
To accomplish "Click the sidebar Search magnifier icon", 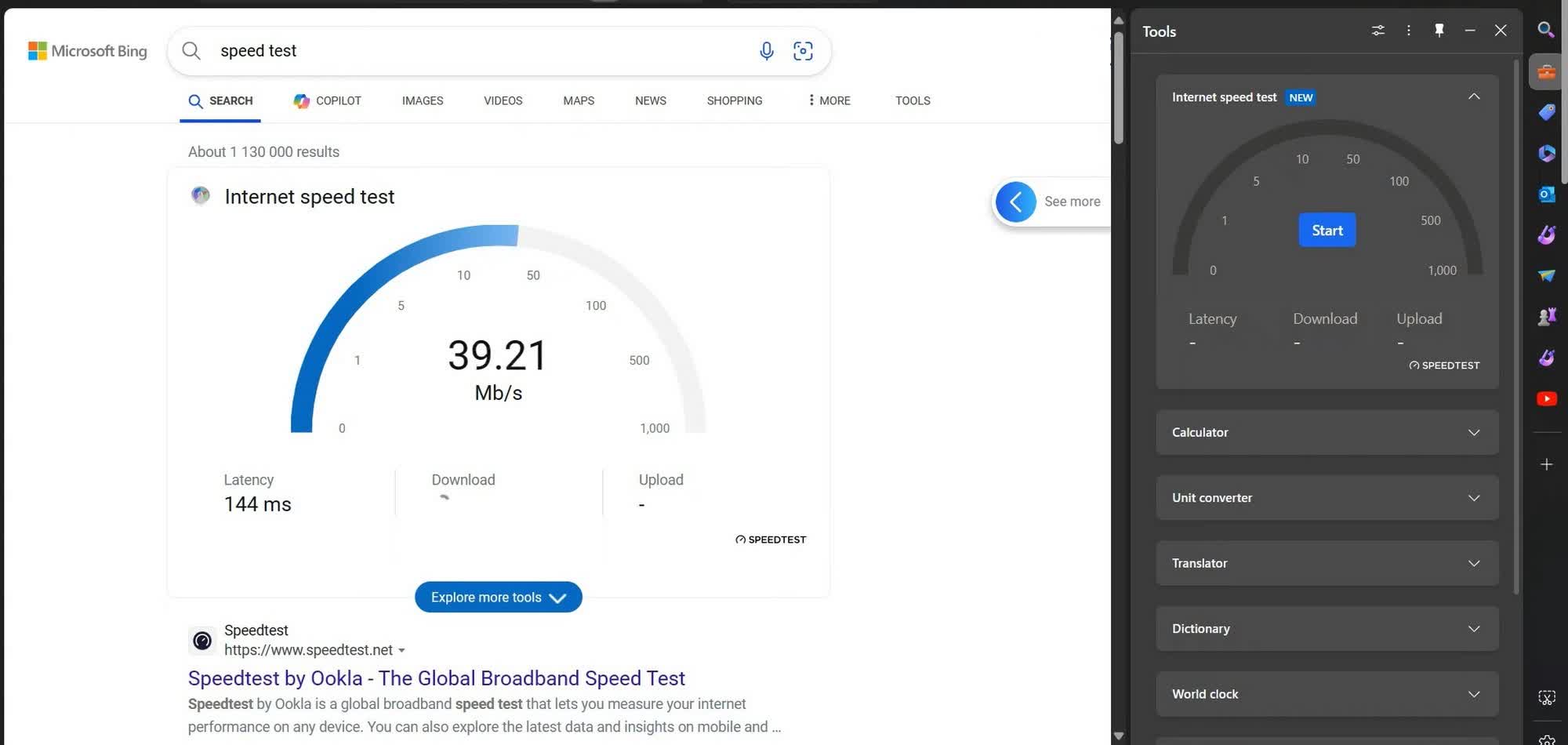I will tap(1546, 30).
